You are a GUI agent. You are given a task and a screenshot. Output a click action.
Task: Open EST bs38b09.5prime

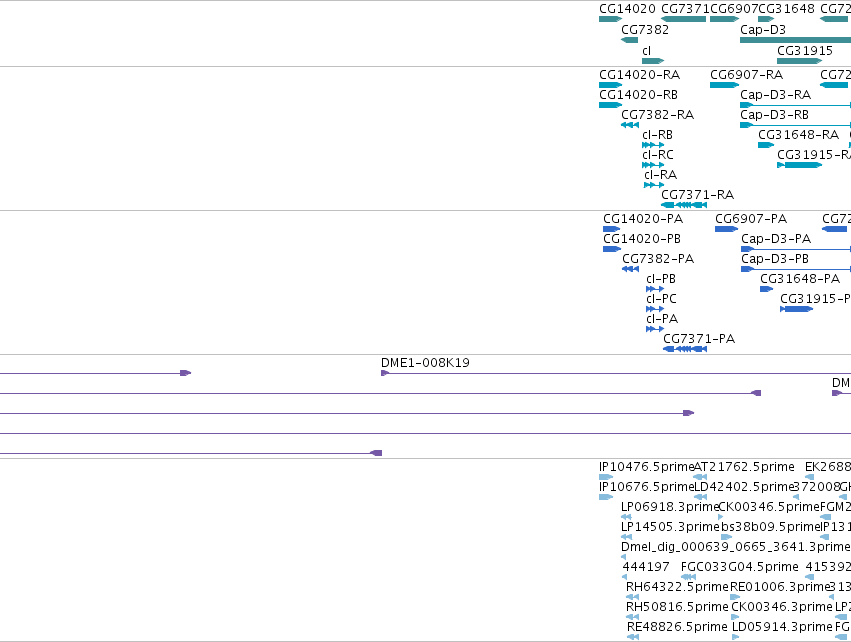[x=770, y=527]
